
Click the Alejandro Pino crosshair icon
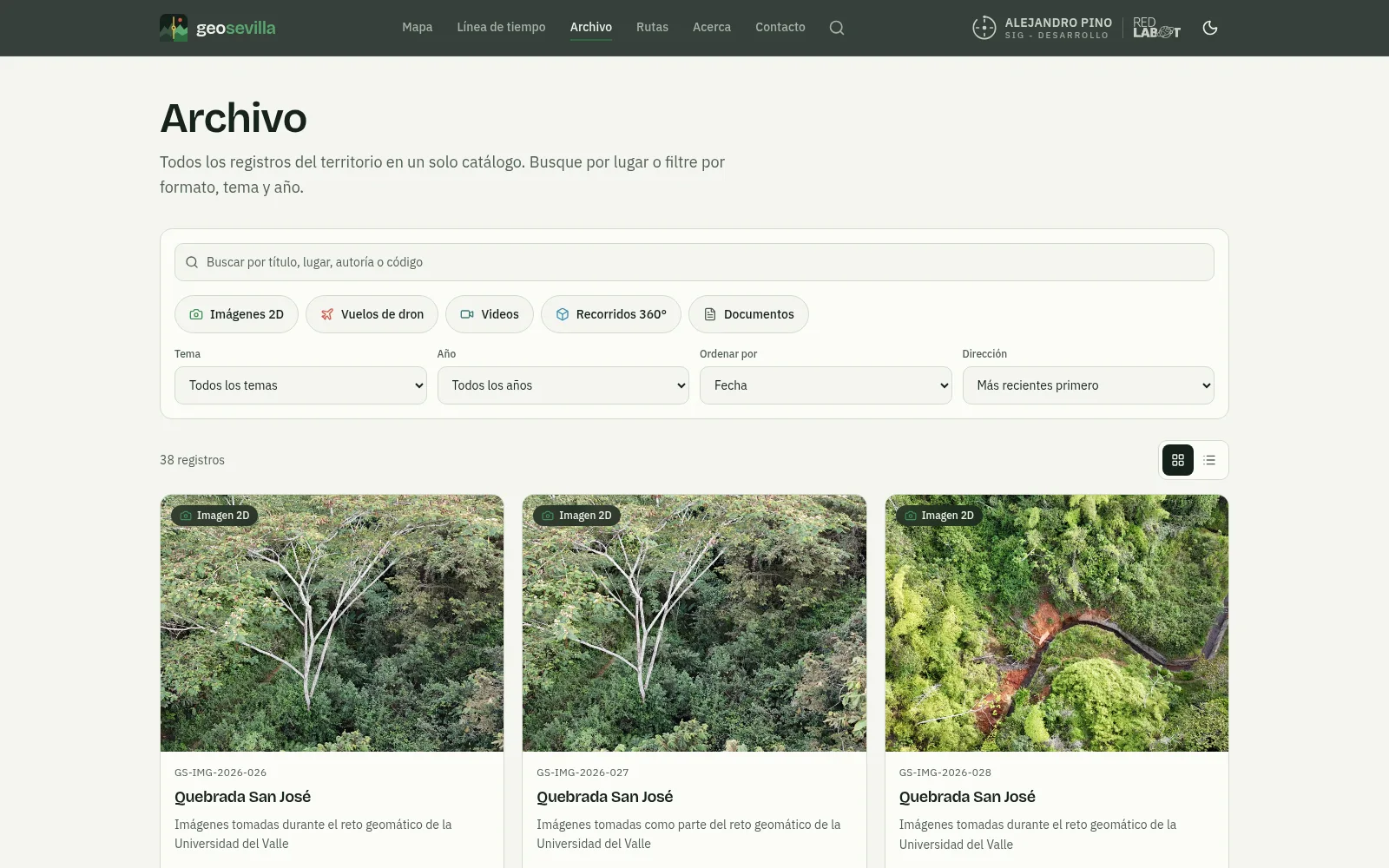tap(984, 28)
